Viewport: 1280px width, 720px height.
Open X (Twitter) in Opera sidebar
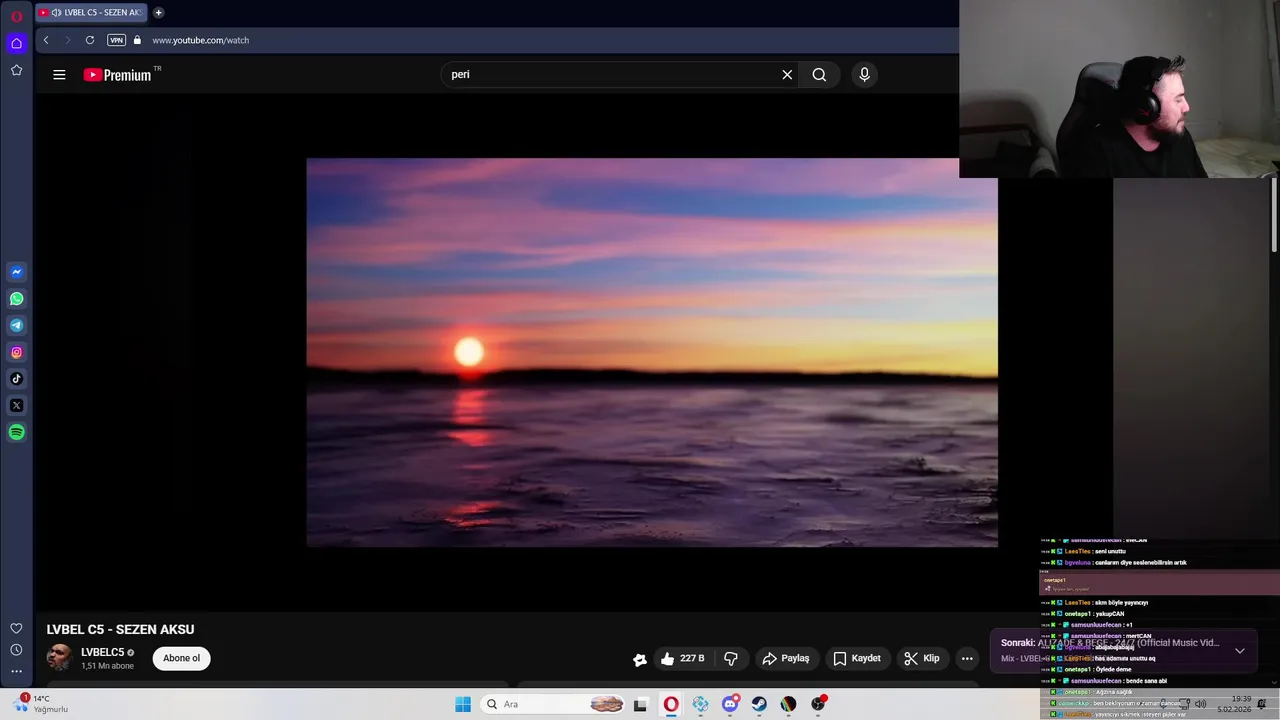point(16,405)
